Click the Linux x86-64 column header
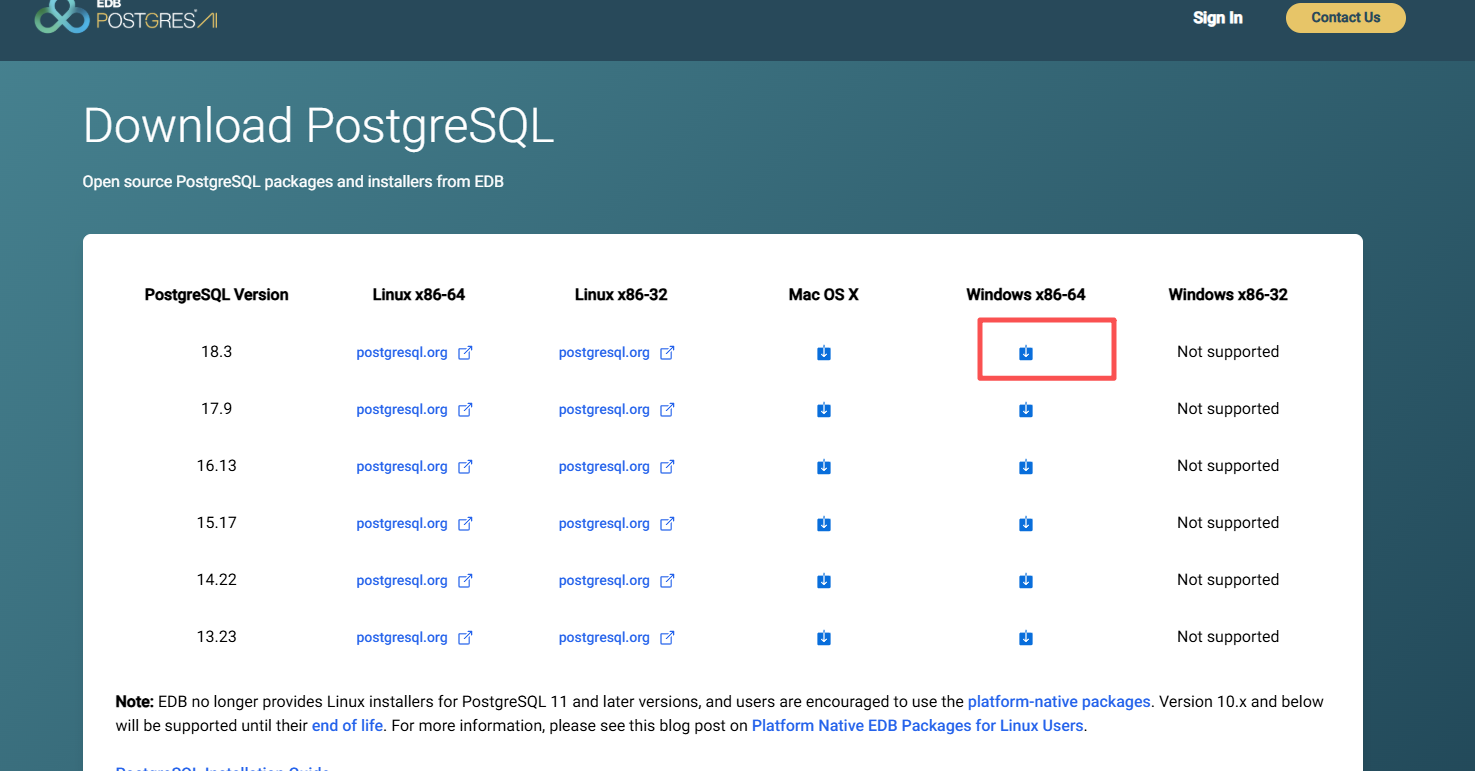This screenshot has height=771, width=1475. pyautogui.click(x=418, y=295)
